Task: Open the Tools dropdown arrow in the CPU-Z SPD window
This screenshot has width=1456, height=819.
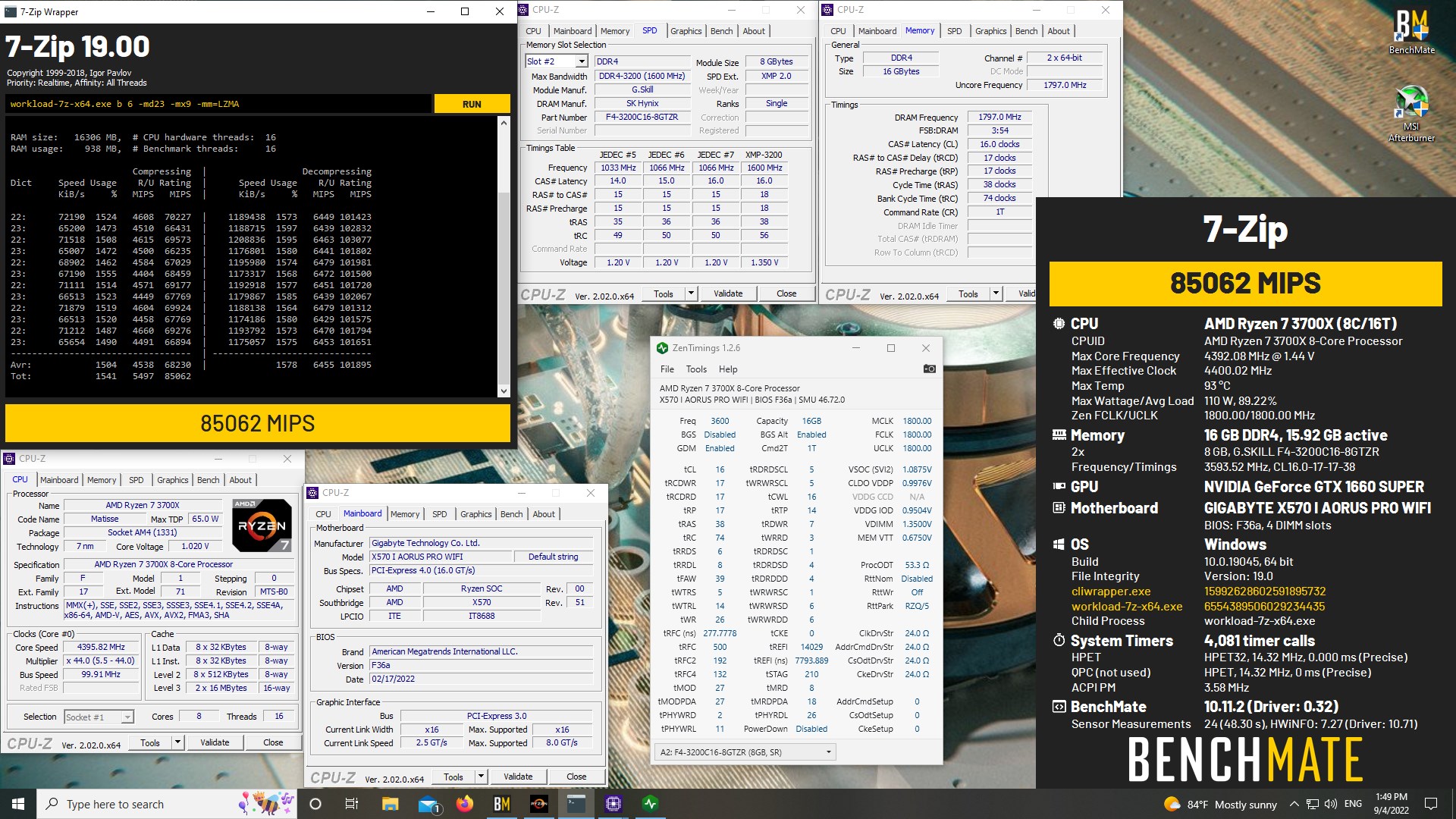Action: (x=691, y=293)
